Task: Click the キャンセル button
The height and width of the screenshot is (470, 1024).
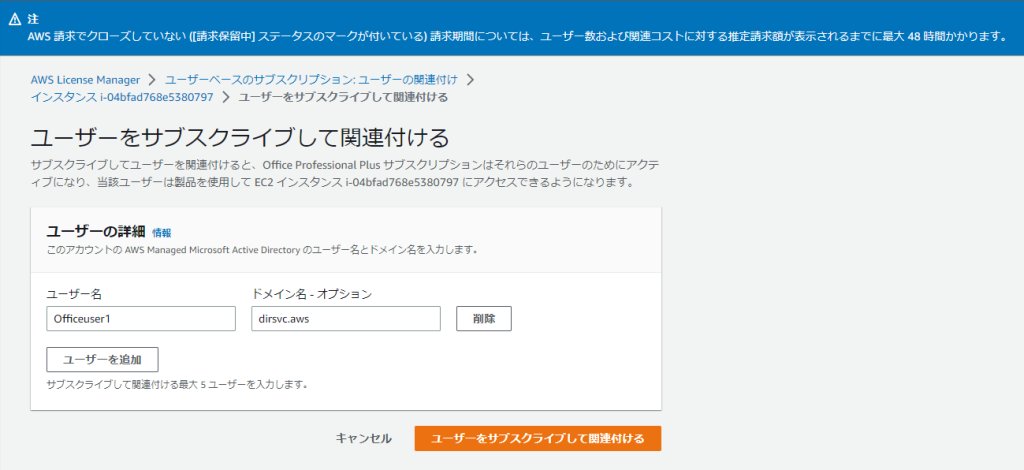Action: click(x=363, y=439)
